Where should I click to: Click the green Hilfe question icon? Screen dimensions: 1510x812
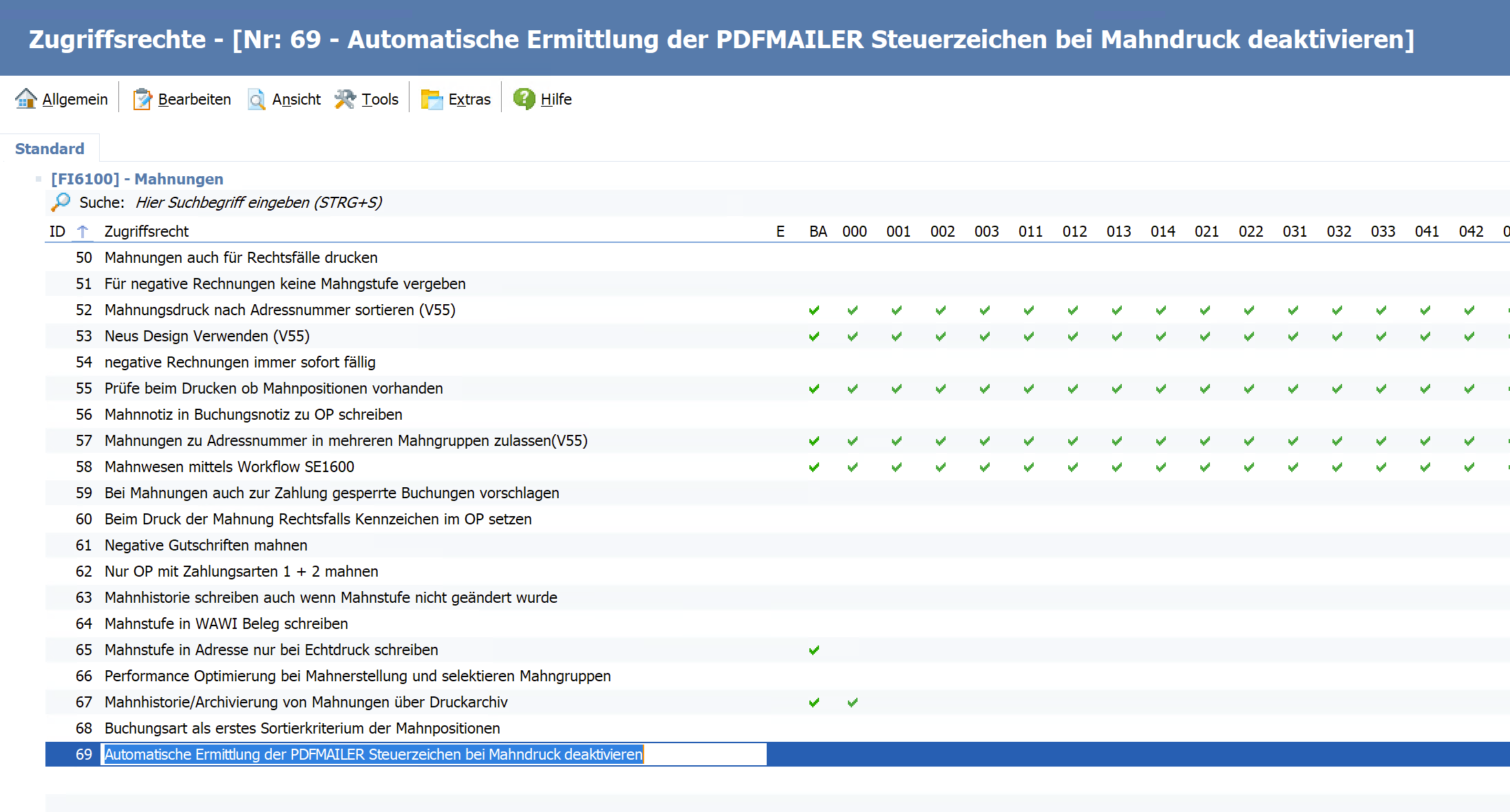pos(524,98)
